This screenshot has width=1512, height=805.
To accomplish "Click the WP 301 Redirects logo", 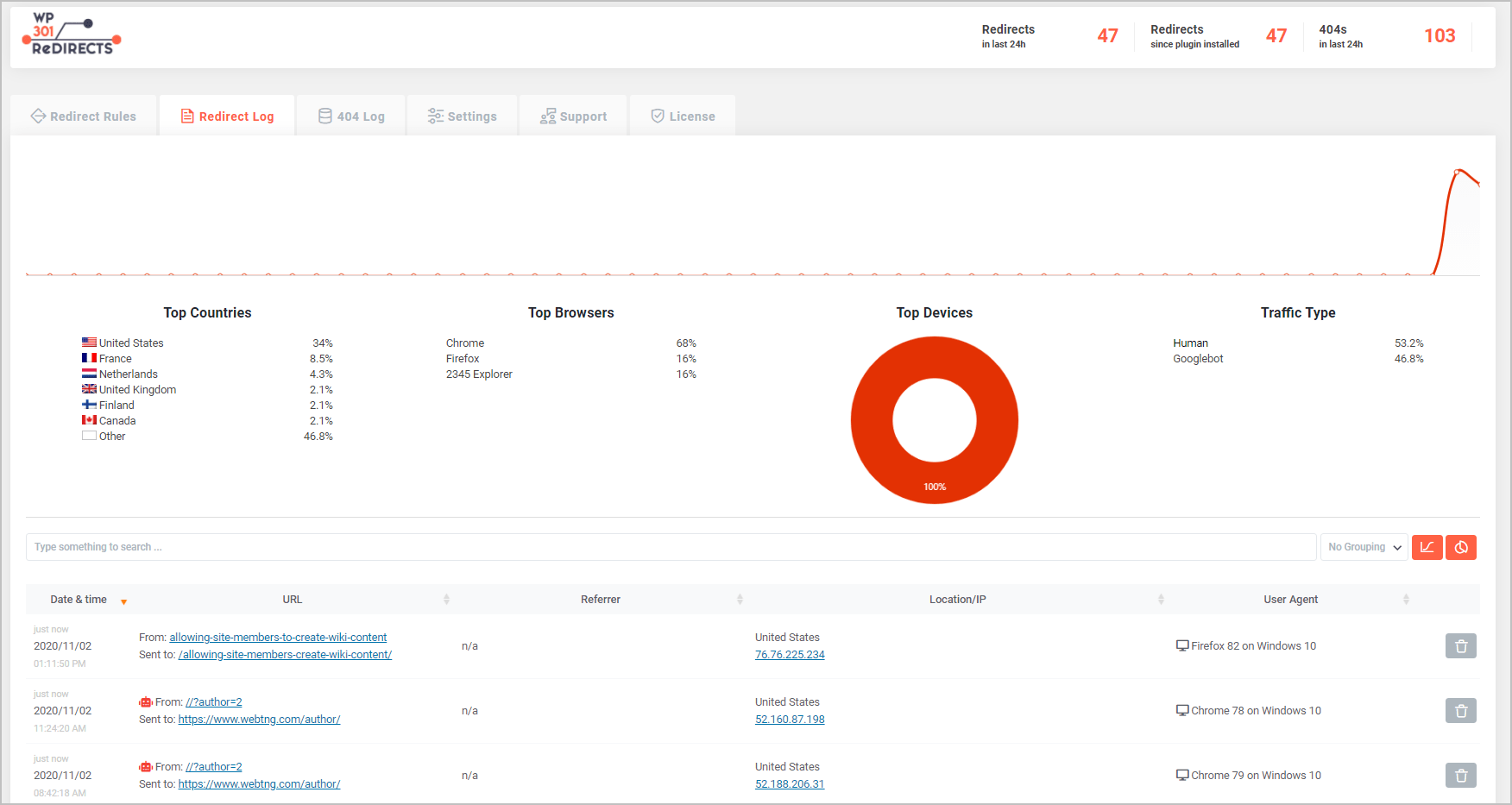I will [72, 33].
